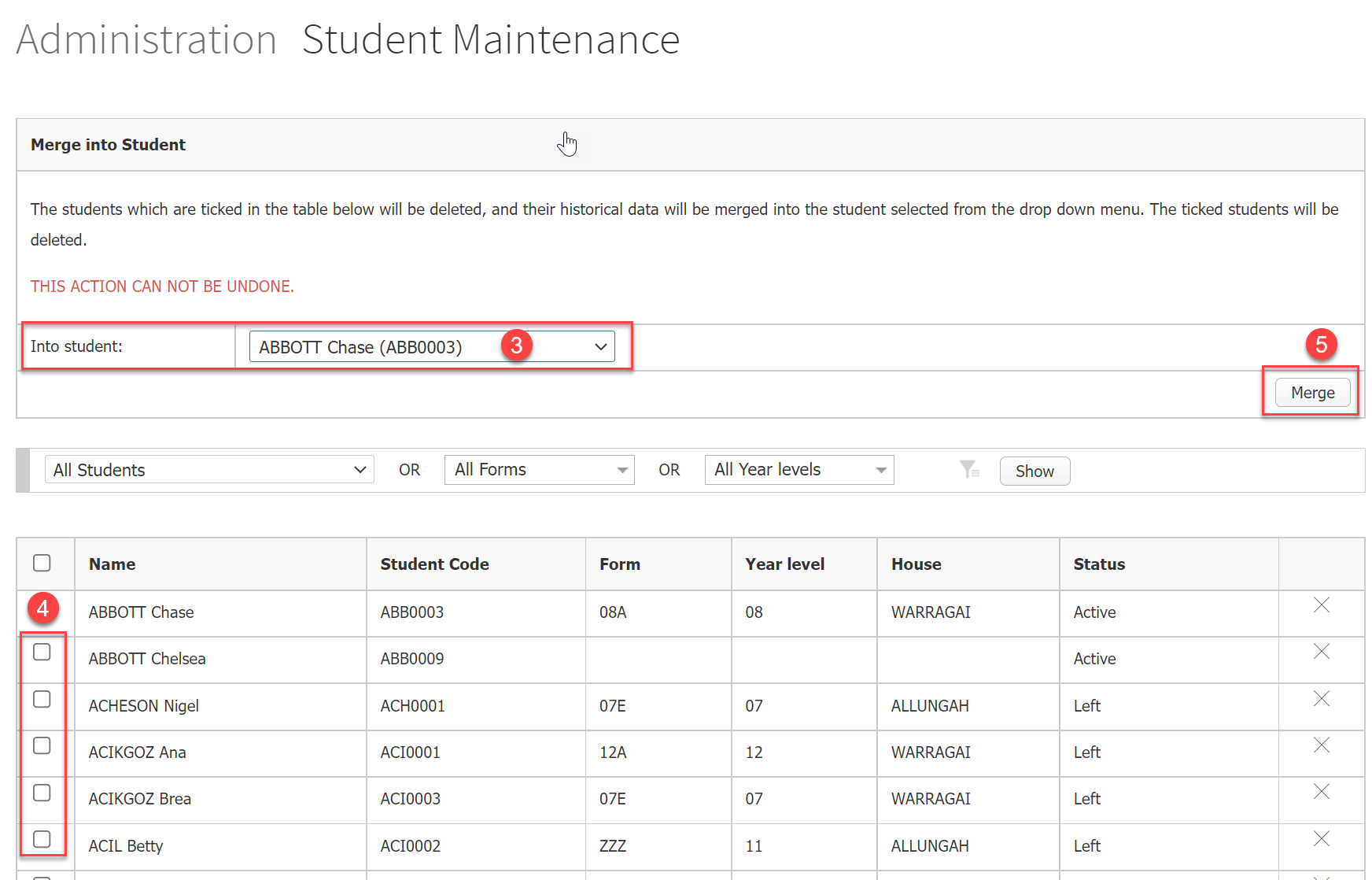Viewport: 1372px width, 880px height.
Task: Tick the checkbox for ABBOTT Chelsea
Action: click(42, 652)
